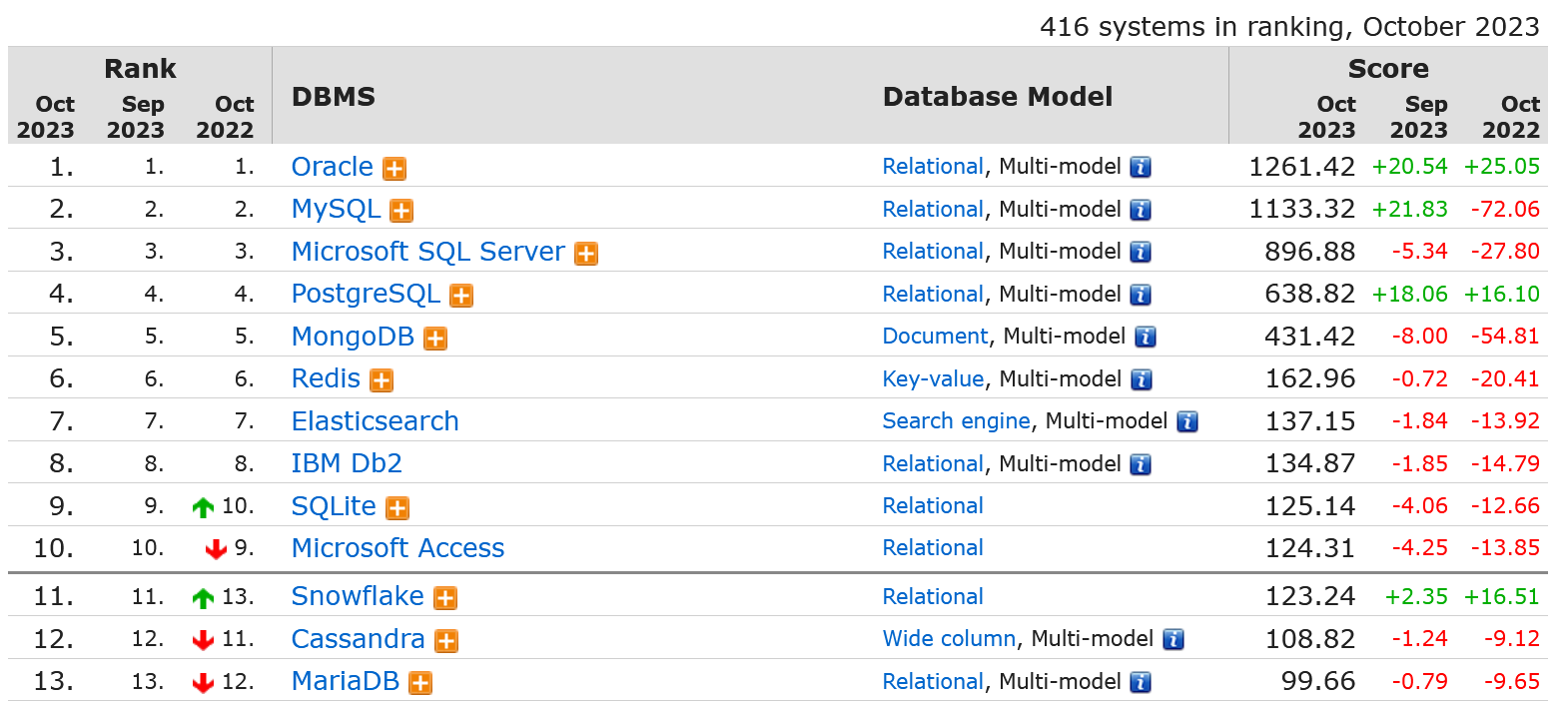Click the Oracle score 1261.42
This screenshot has height=704, width=1568.
pyautogui.click(x=1302, y=167)
